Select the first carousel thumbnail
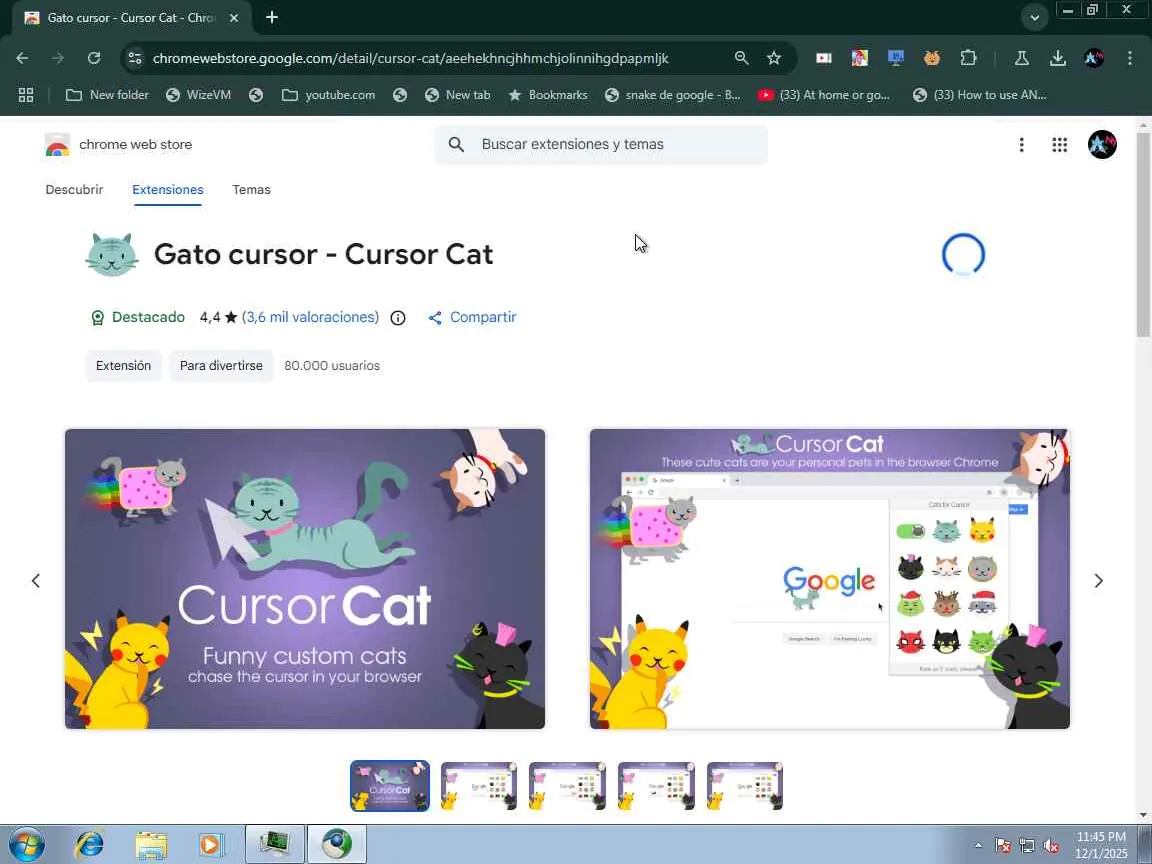 pos(389,786)
